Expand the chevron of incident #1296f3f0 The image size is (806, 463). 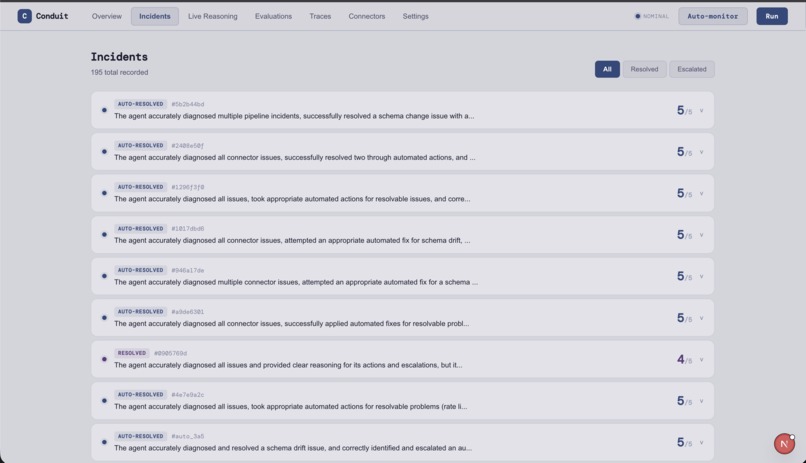701,194
